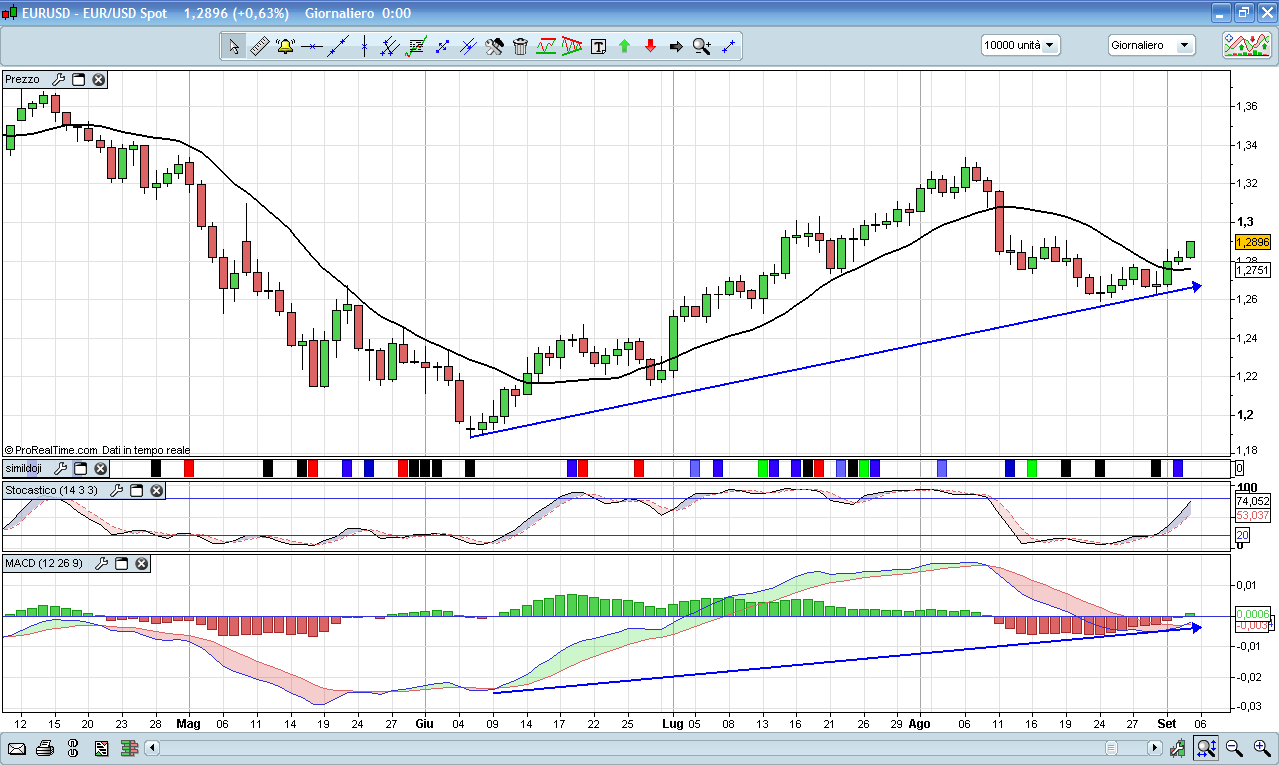This screenshot has height=765, width=1279.
Task: Toggle the arrow cursor selection mode
Action: coord(233,46)
